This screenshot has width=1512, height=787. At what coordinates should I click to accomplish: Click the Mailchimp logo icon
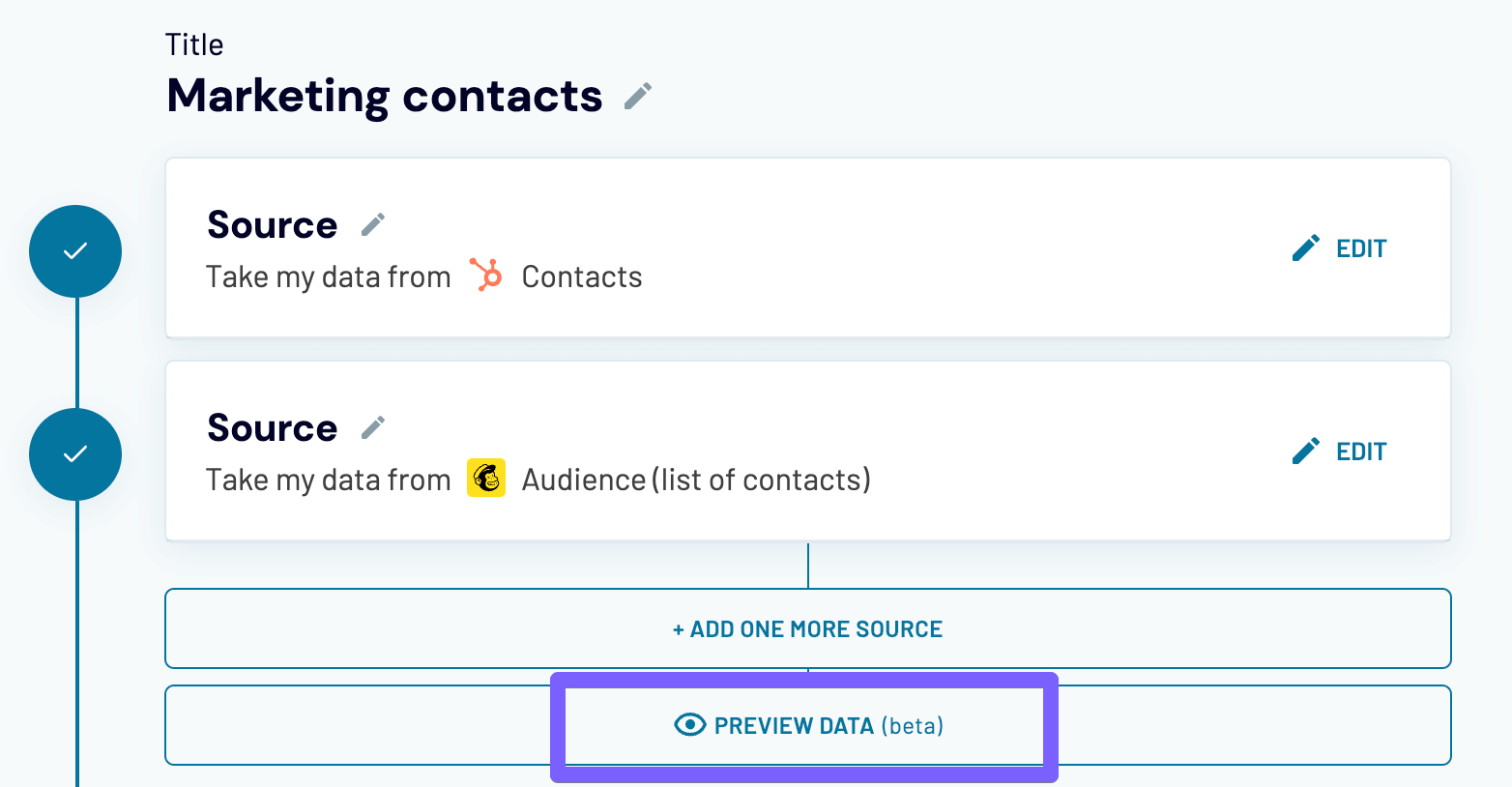(x=486, y=479)
